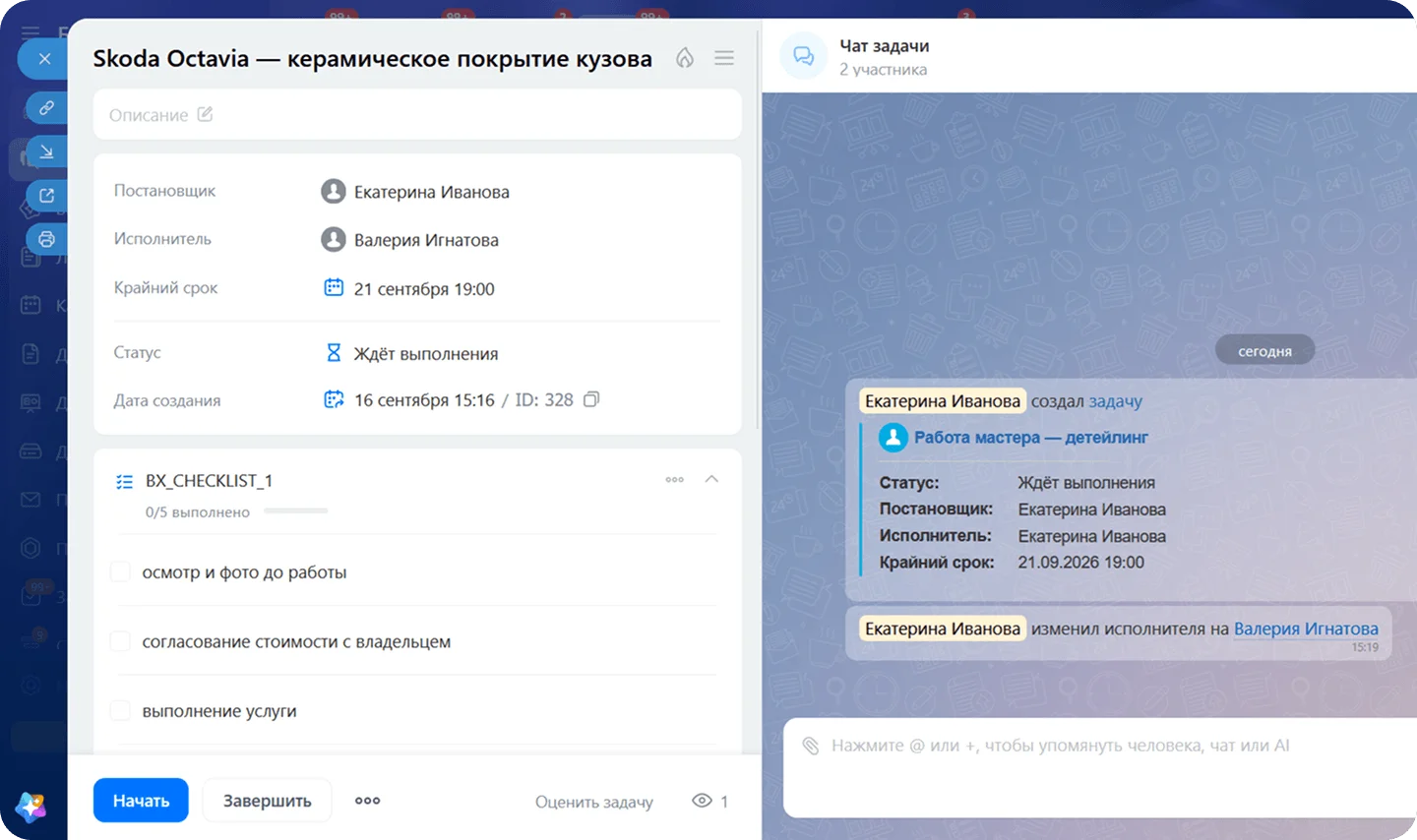The width and height of the screenshot is (1417, 840).
Task: Click the 0/5 checklist progress bar
Action: coord(296,511)
